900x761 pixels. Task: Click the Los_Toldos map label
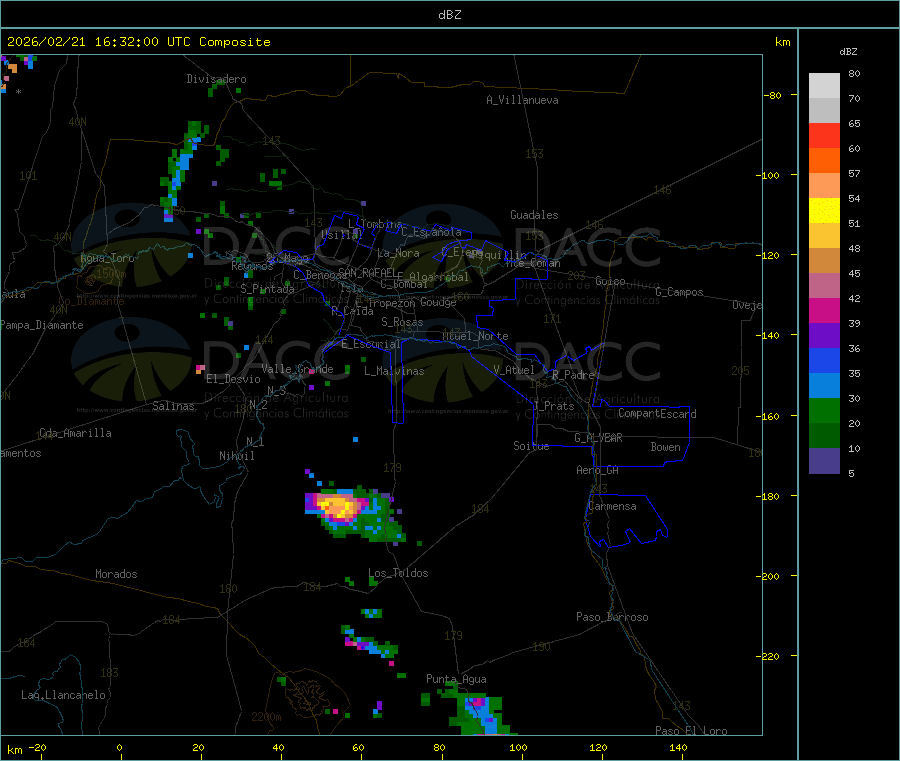click(398, 573)
